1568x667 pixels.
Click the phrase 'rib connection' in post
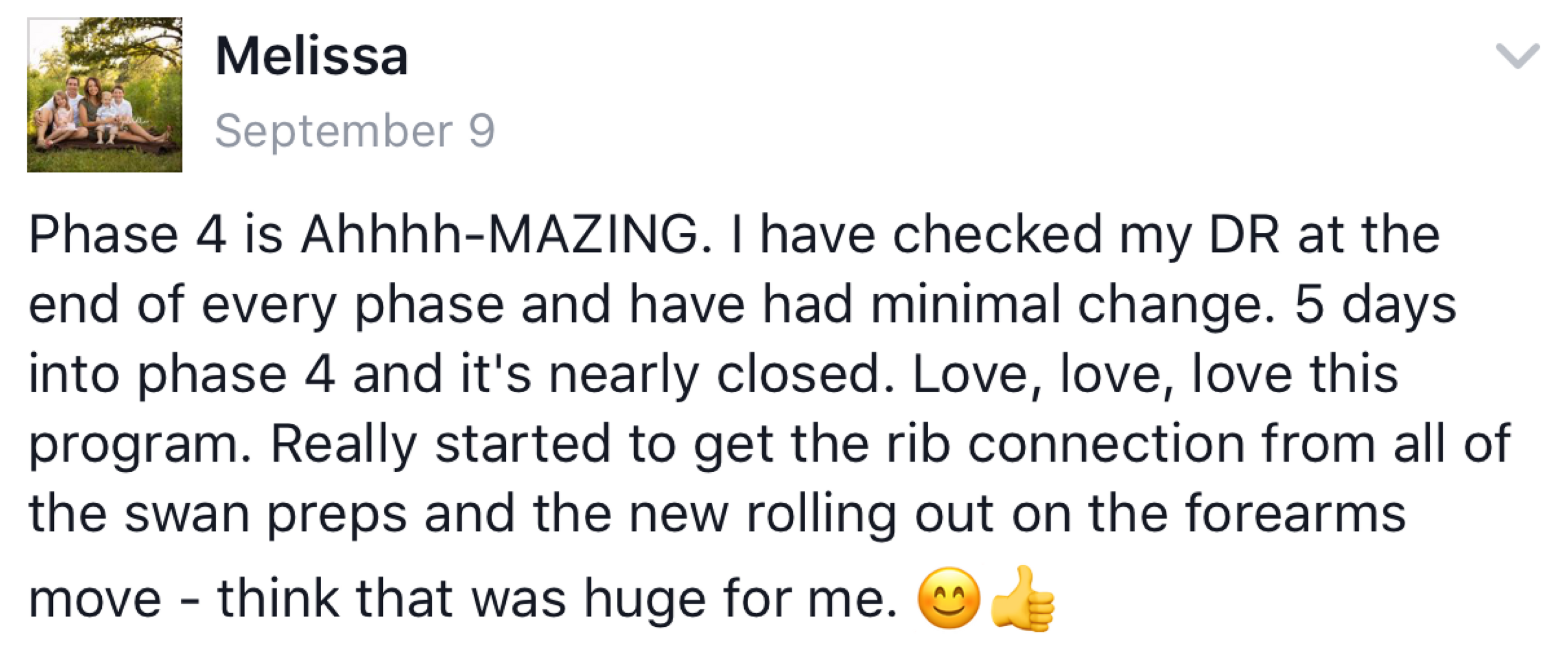(x=1065, y=444)
